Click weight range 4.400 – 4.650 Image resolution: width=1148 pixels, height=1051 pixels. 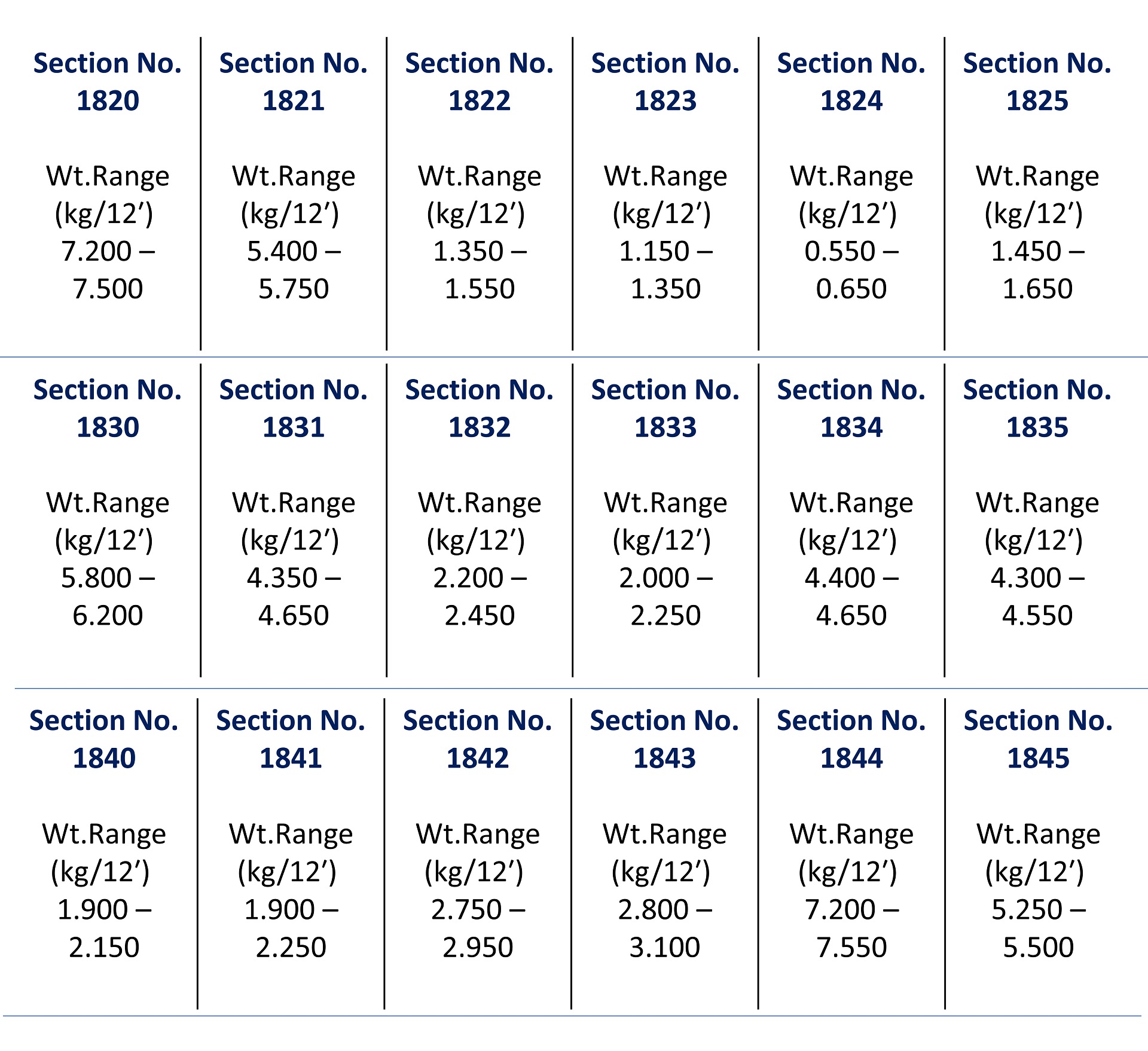(x=851, y=596)
